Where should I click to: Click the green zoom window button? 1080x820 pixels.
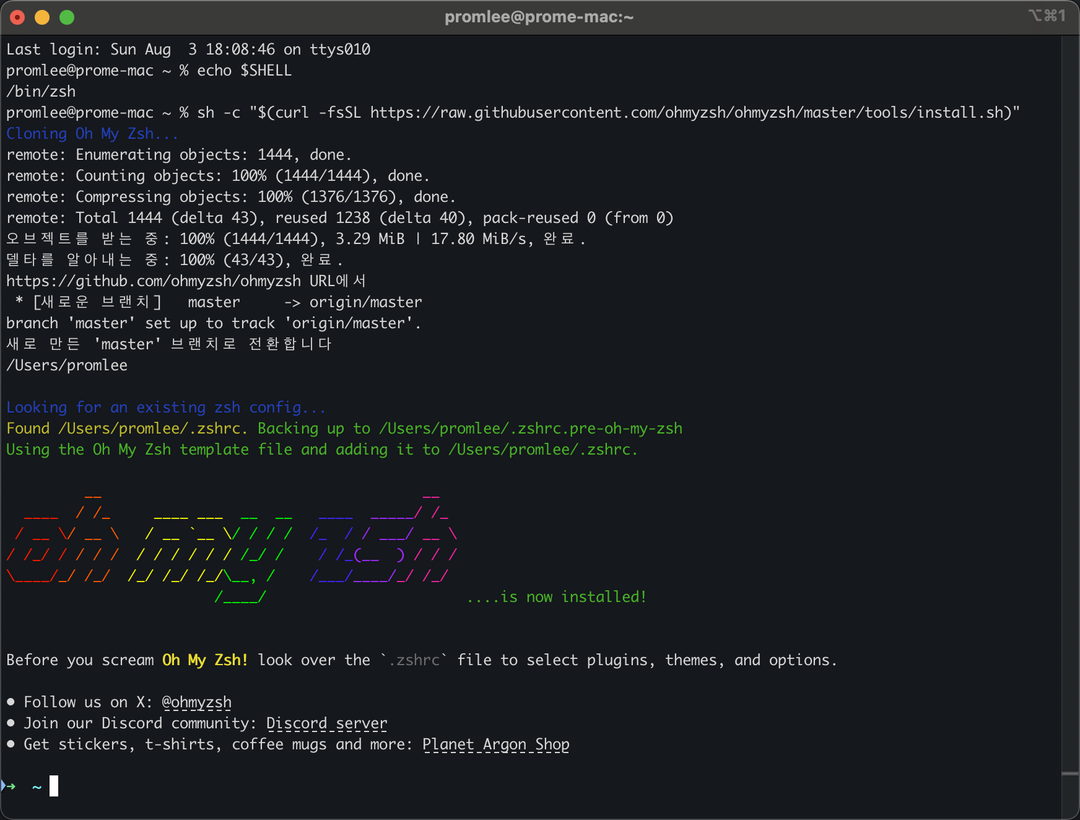67,17
